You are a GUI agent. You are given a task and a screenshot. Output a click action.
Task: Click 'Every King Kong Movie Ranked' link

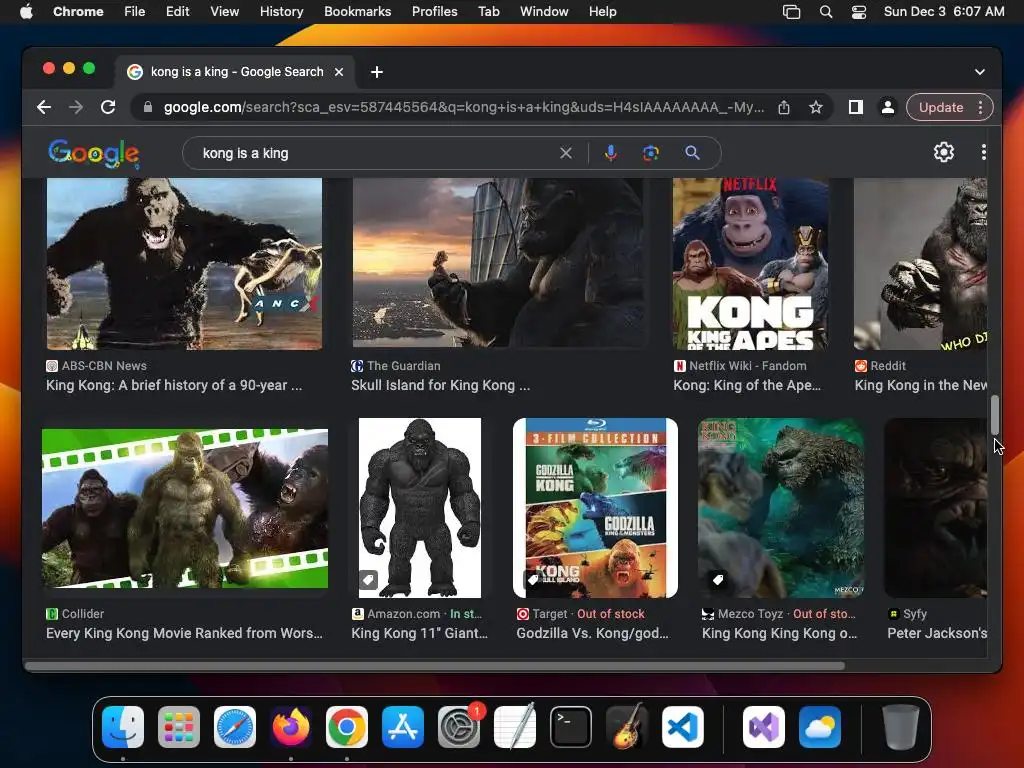click(x=184, y=633)
